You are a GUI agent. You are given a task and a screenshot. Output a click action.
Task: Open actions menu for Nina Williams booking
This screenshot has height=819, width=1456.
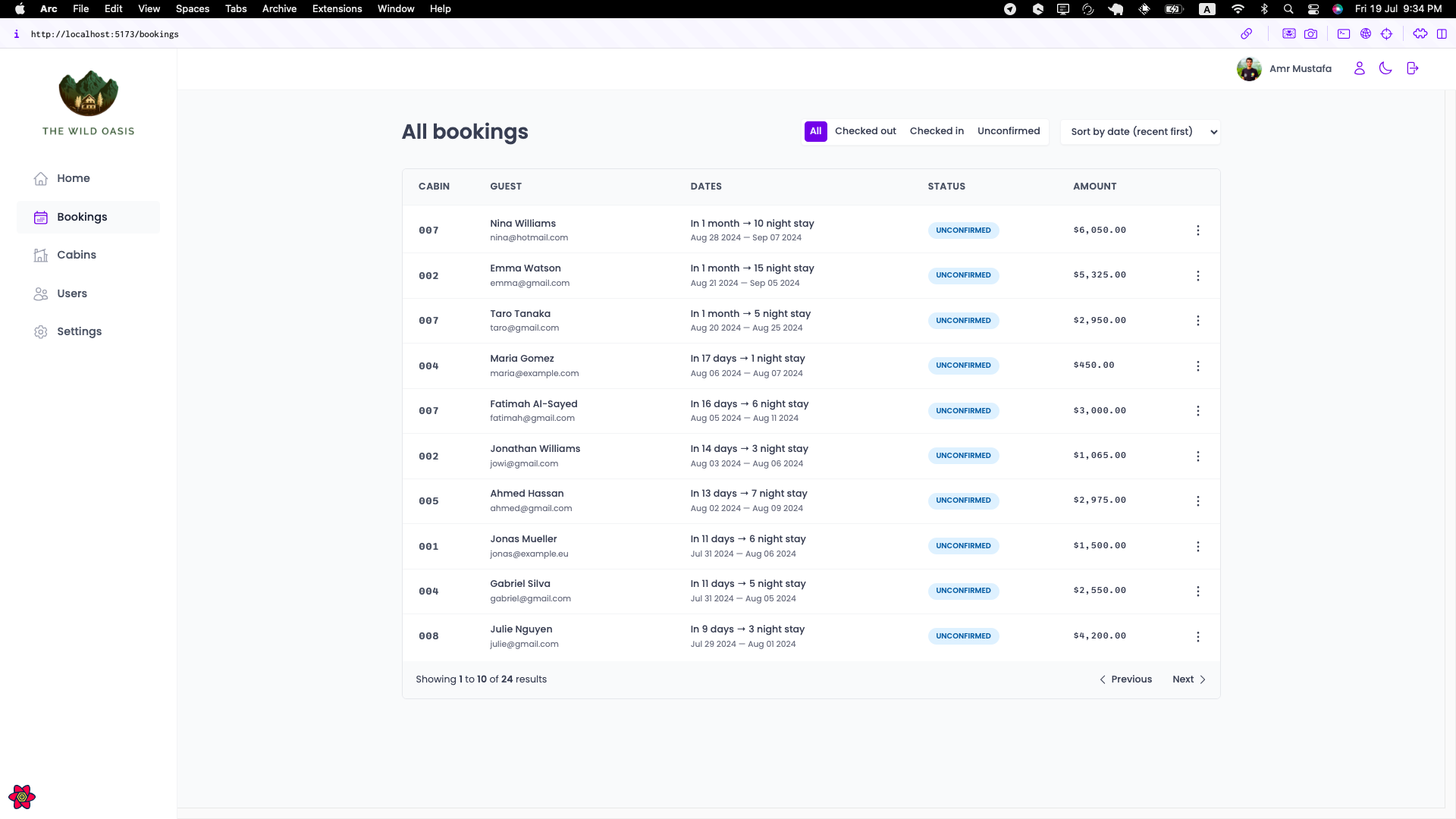coord(1198,231)
